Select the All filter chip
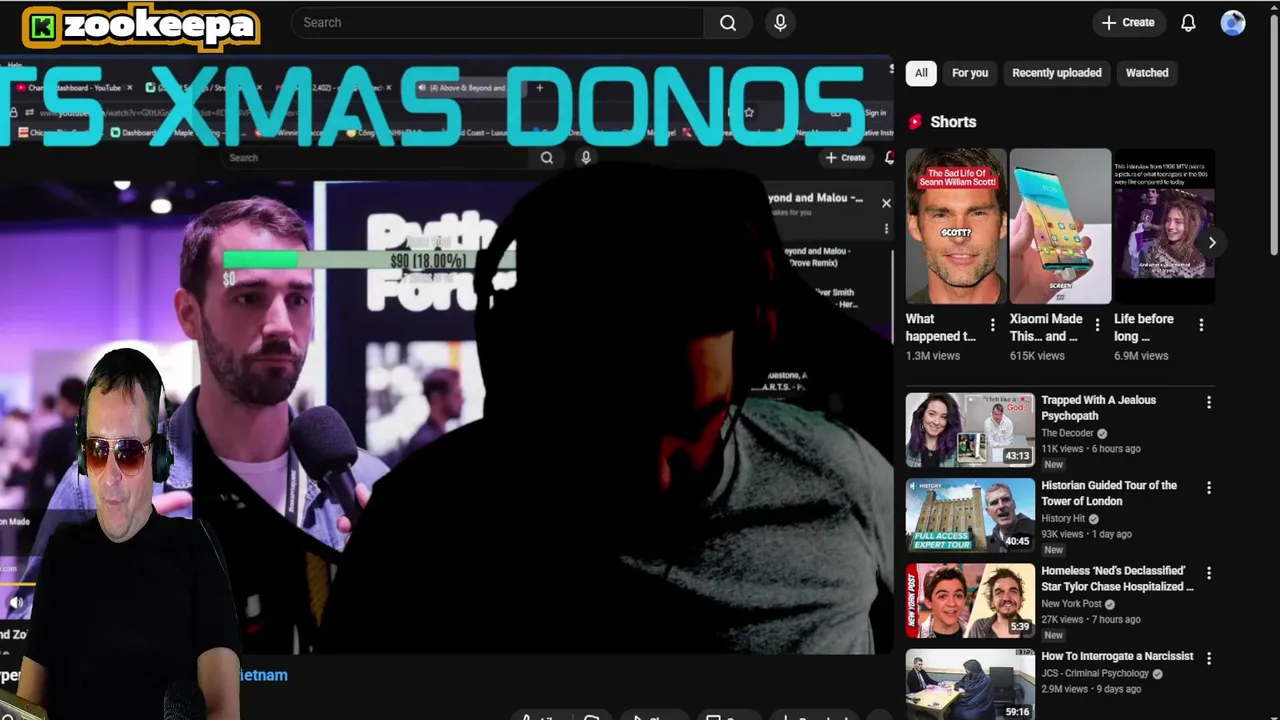 [x=921, y=73]
